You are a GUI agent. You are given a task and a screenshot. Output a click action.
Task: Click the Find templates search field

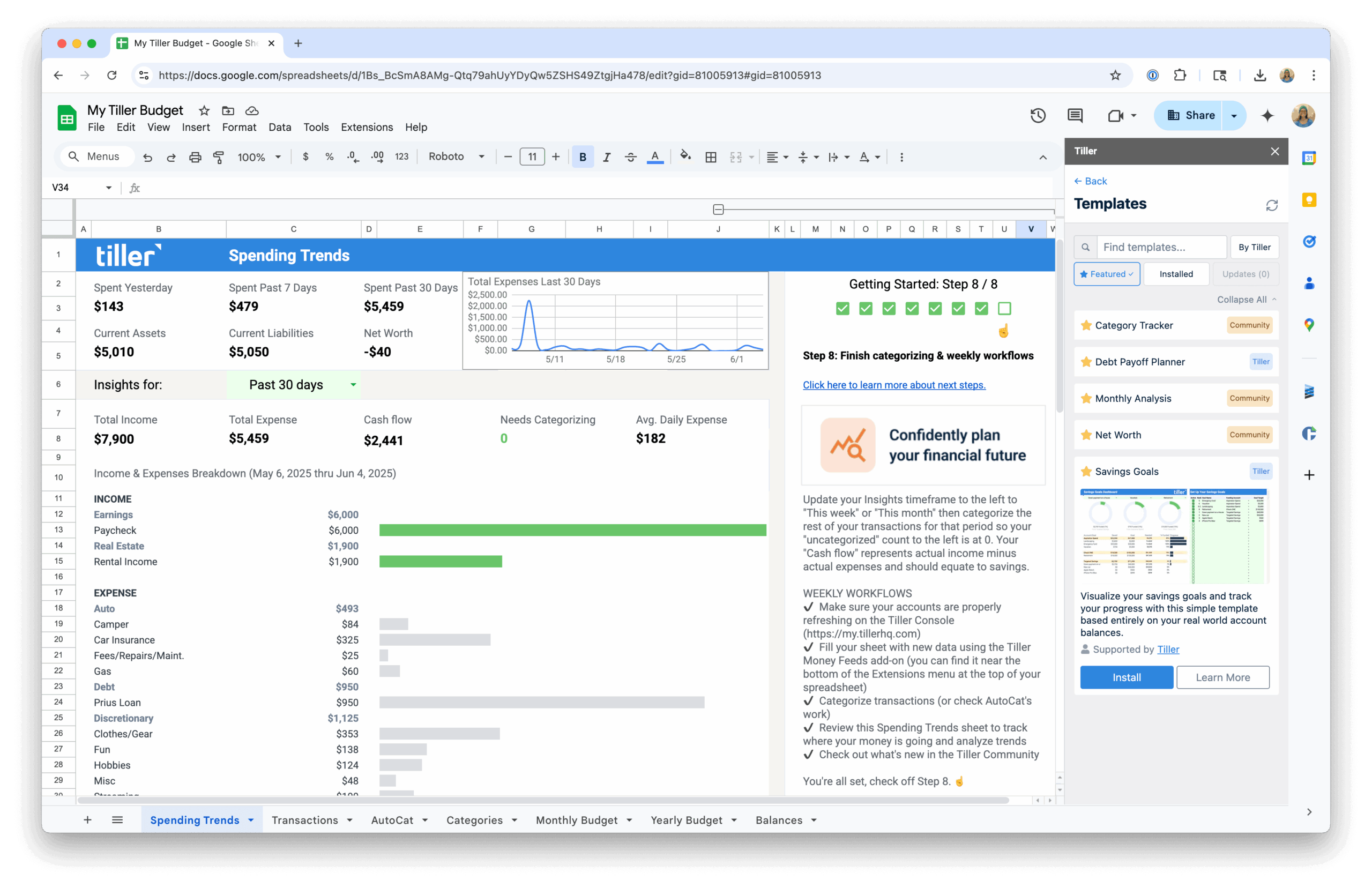[x=1160, y=248]
